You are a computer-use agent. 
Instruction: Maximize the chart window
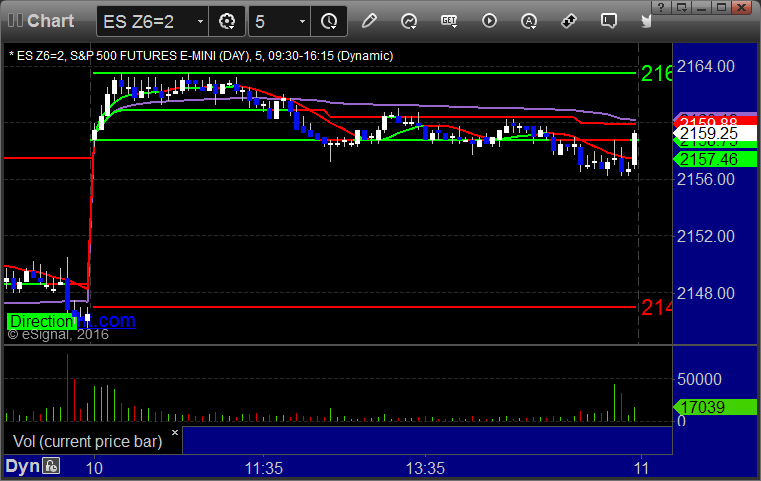(722, 7)
